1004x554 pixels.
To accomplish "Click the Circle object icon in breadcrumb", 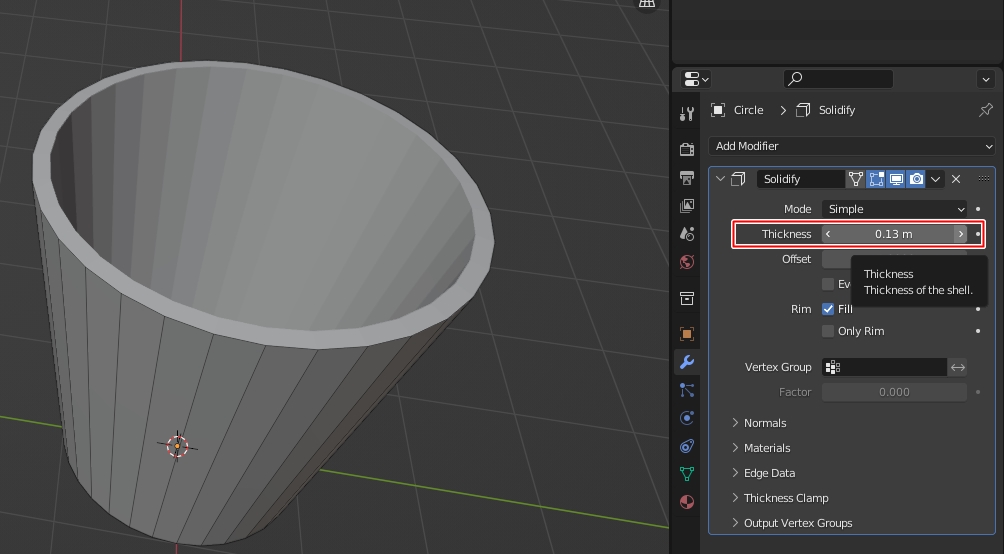I will tap(718, 110).
